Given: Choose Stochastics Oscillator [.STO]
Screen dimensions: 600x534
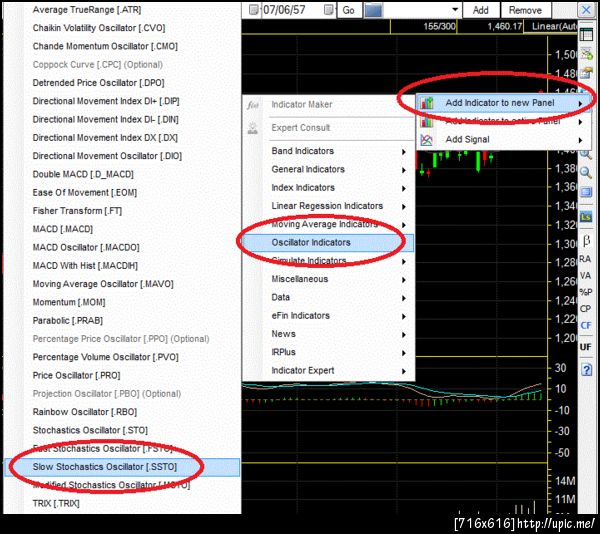Looking at the screenshot, I should tap(90, 431).
